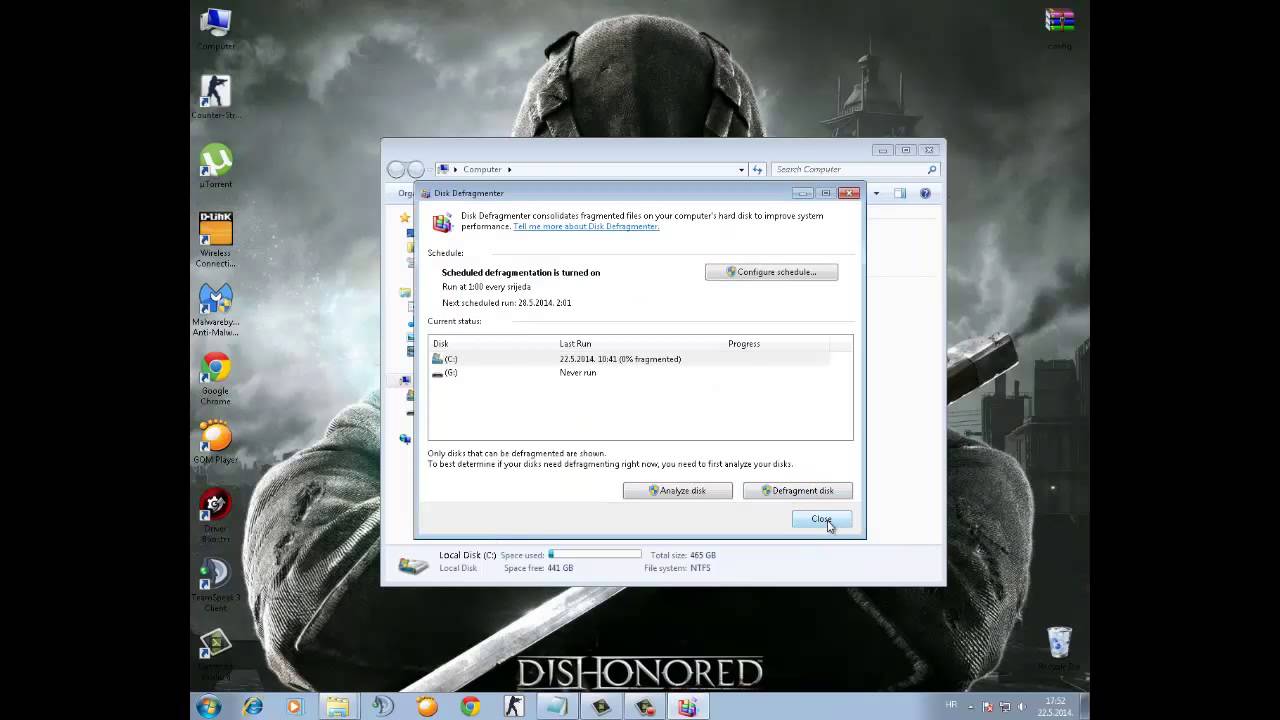The image size is (1280, 720).
Task: Show hidden tray icons arrow
Action: tap(970, 707)
